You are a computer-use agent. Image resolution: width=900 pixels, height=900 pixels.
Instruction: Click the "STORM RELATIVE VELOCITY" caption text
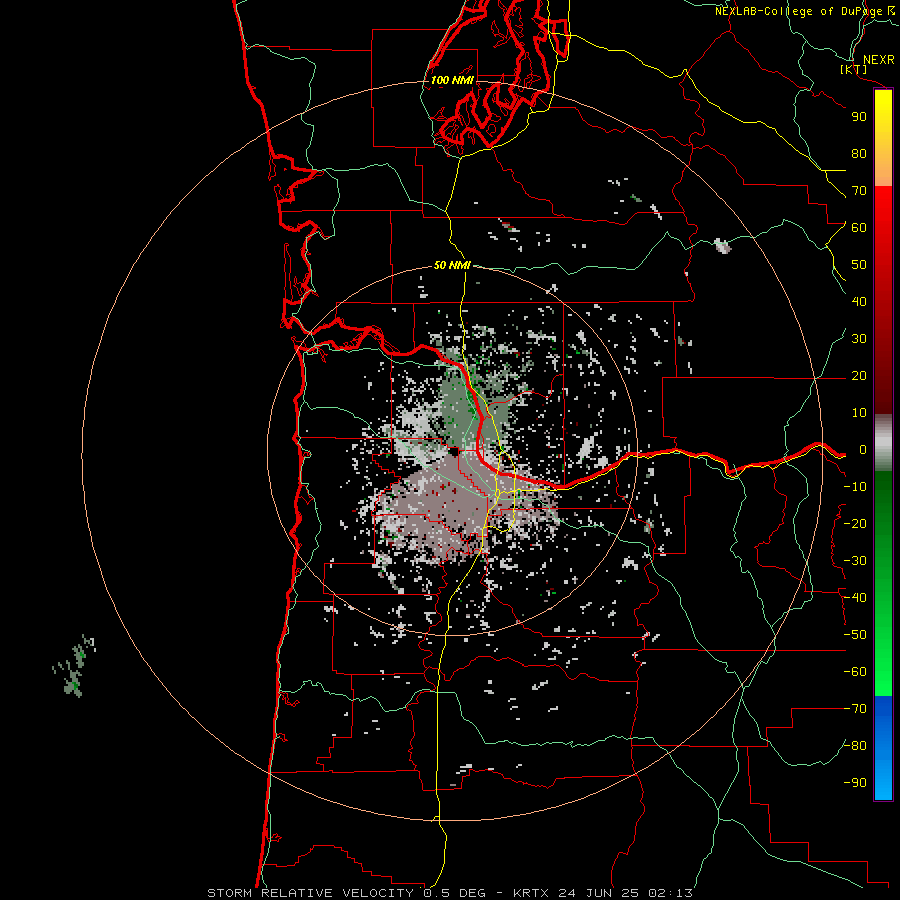pyautogui.click(x=311, y=893)
